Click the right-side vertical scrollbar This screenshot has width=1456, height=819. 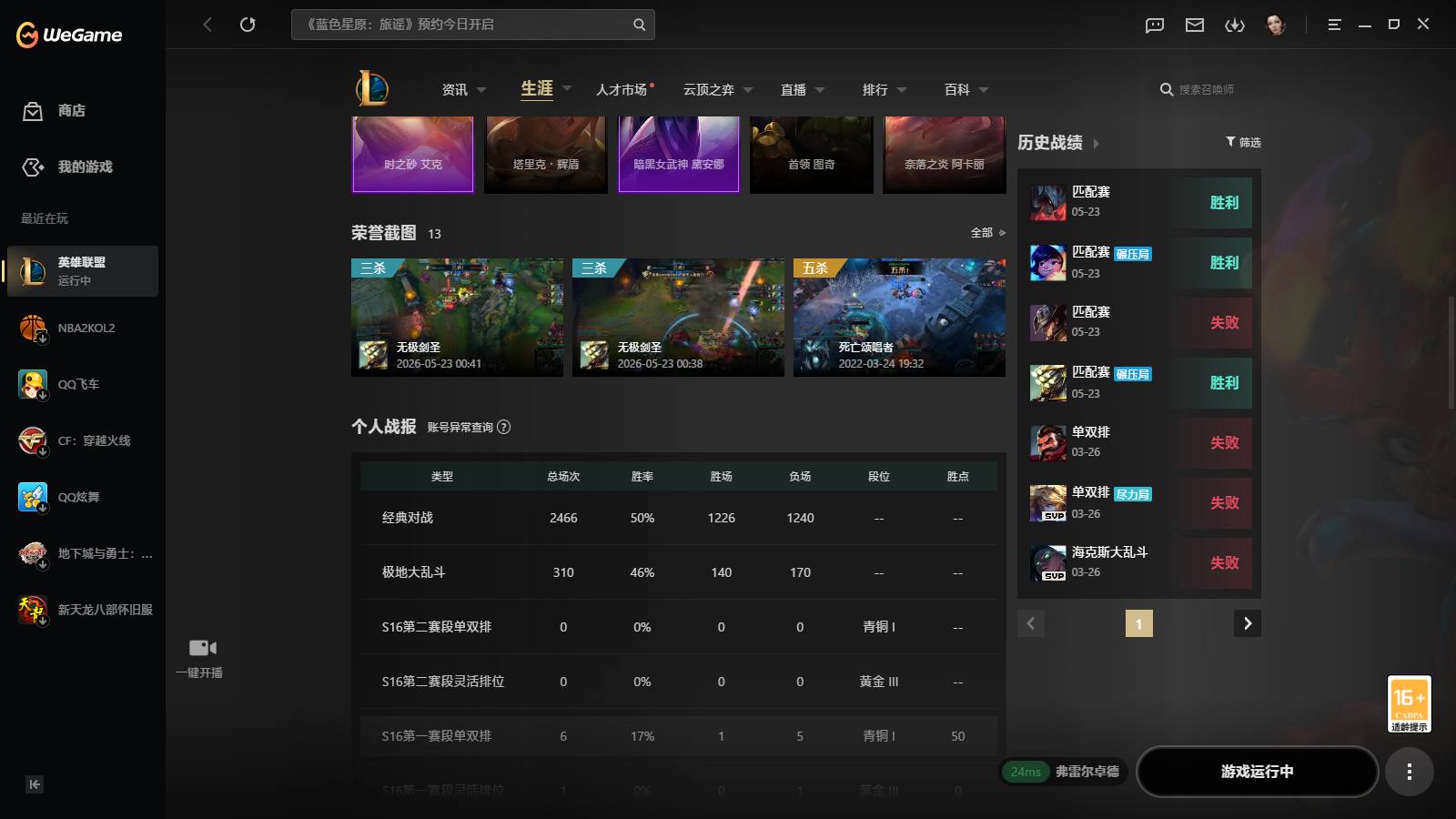coord(1451,352)
